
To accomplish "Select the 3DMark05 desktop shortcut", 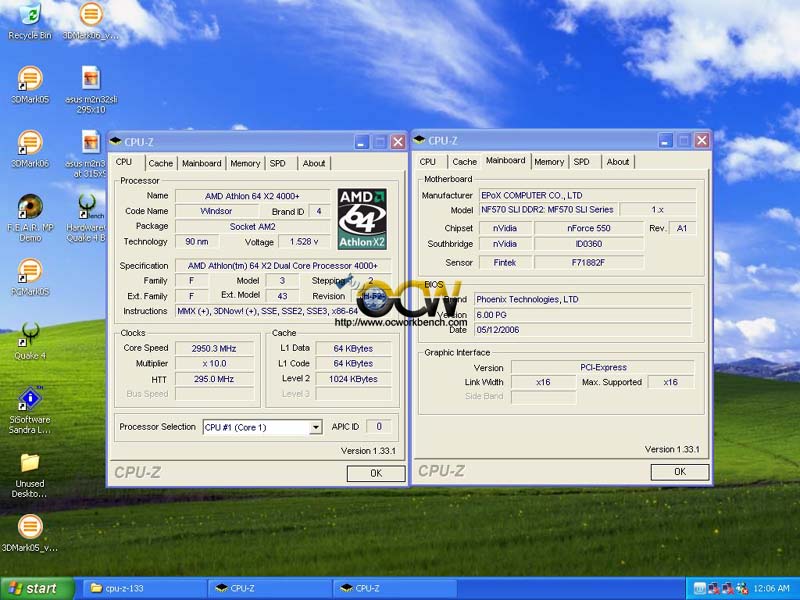I will 30,85.
